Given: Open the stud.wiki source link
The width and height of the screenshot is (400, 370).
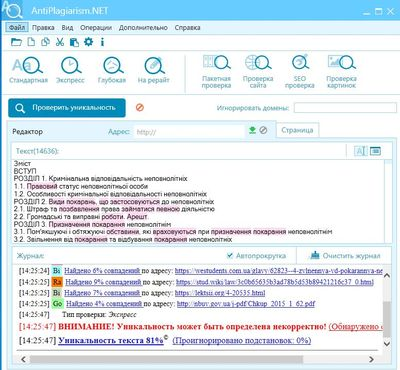Looking at the screenshot, I should pos(275,282).
